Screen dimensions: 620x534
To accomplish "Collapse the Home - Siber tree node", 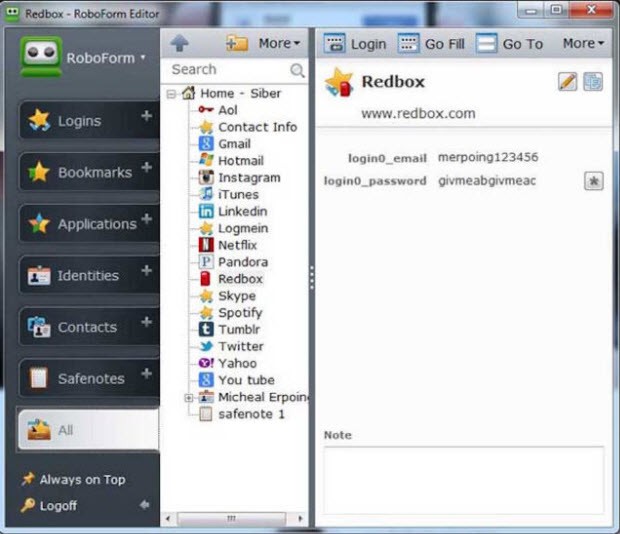I will pyautogui.click(x=173, y=93).
